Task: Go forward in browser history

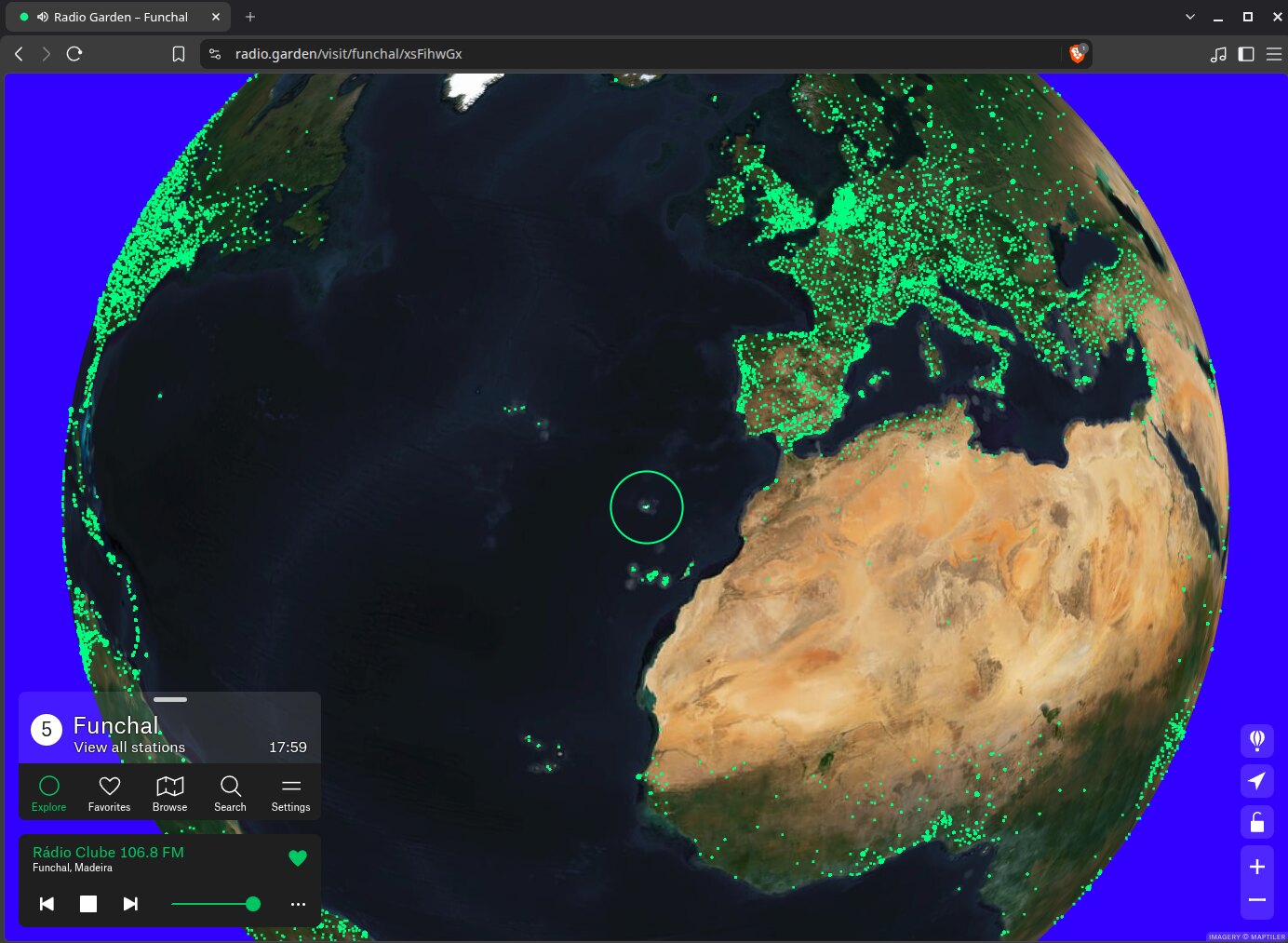Action: click(x=47, y=54)
